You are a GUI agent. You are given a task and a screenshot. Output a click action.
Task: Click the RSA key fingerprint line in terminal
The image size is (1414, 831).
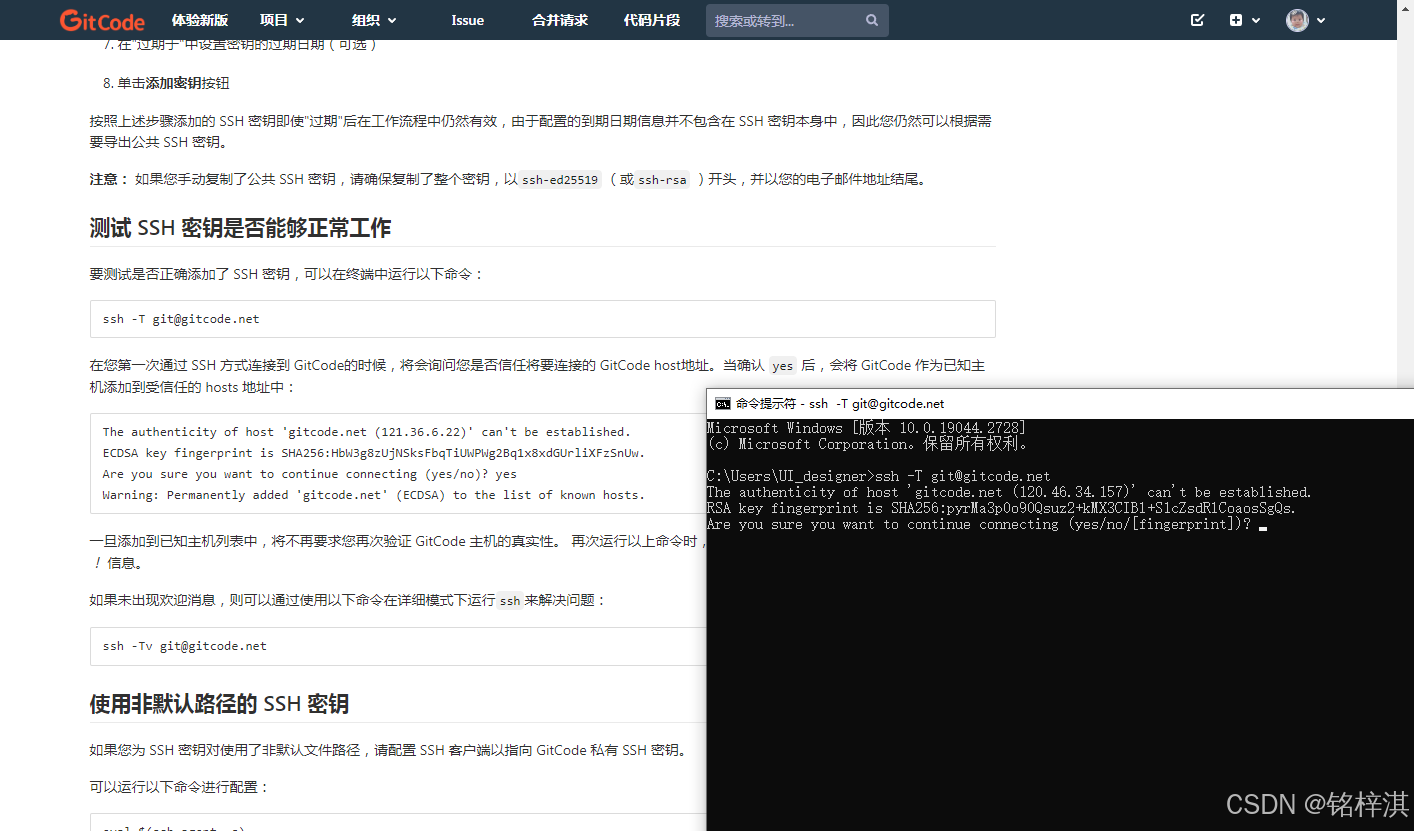coord(1001,508)
